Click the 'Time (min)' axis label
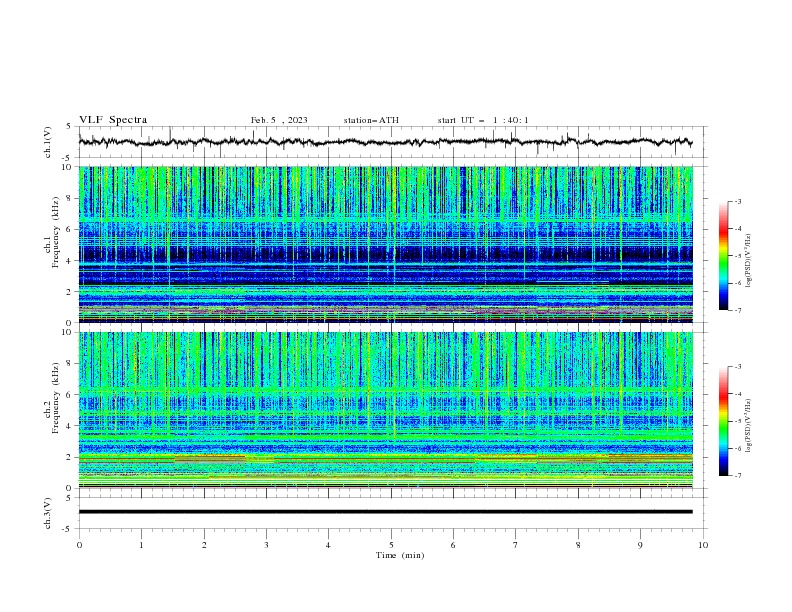The height and width of the screenshot is (612, 792). (400, 555)
